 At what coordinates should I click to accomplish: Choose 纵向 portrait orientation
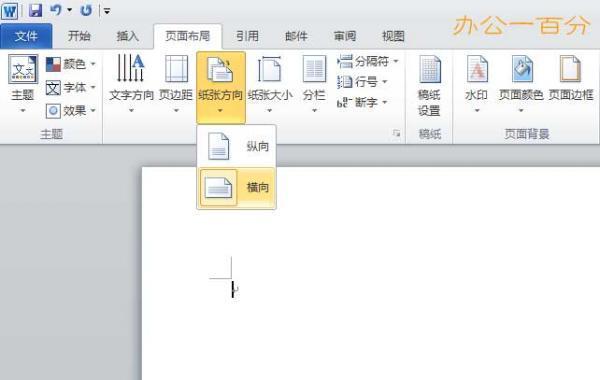pos(236,146)
